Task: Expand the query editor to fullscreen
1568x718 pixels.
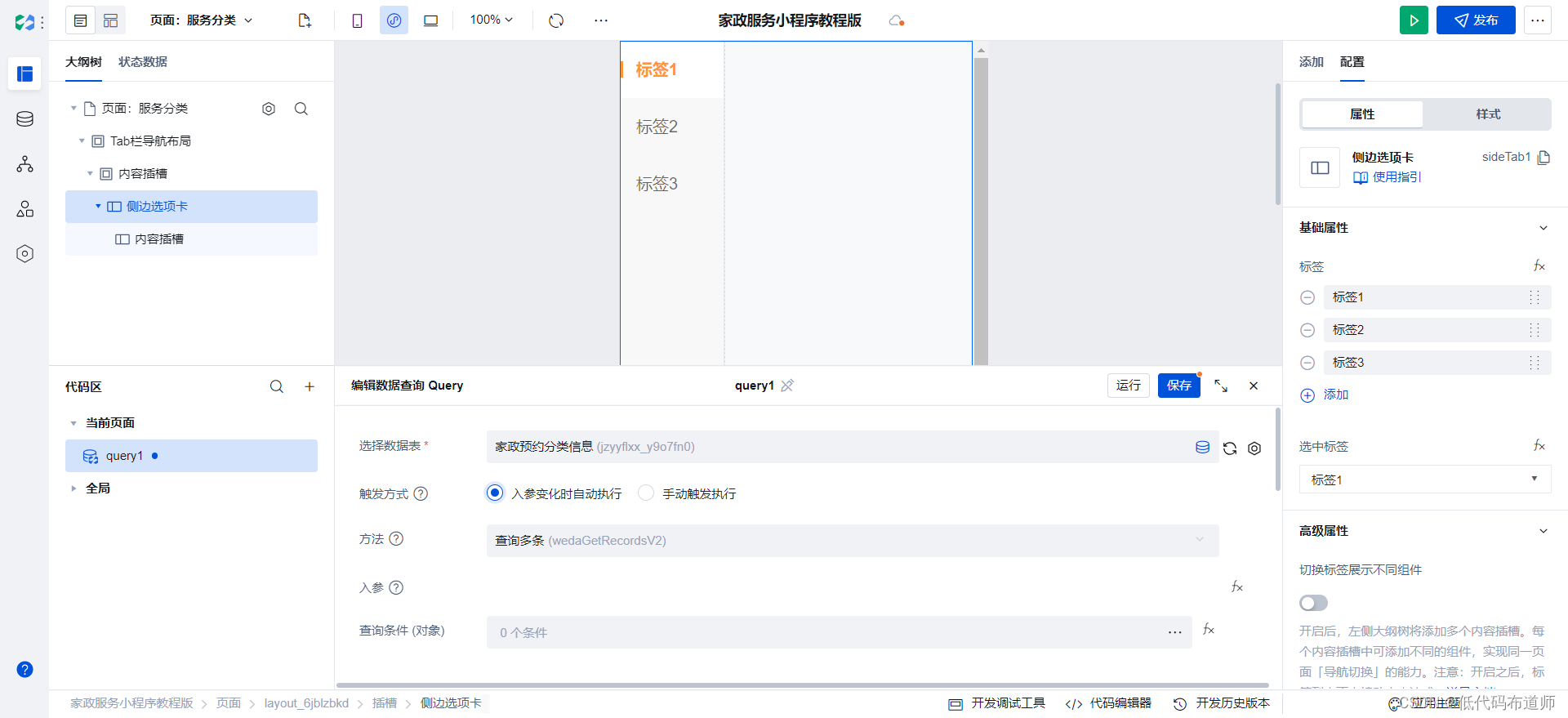Action: click(1221, 386)
